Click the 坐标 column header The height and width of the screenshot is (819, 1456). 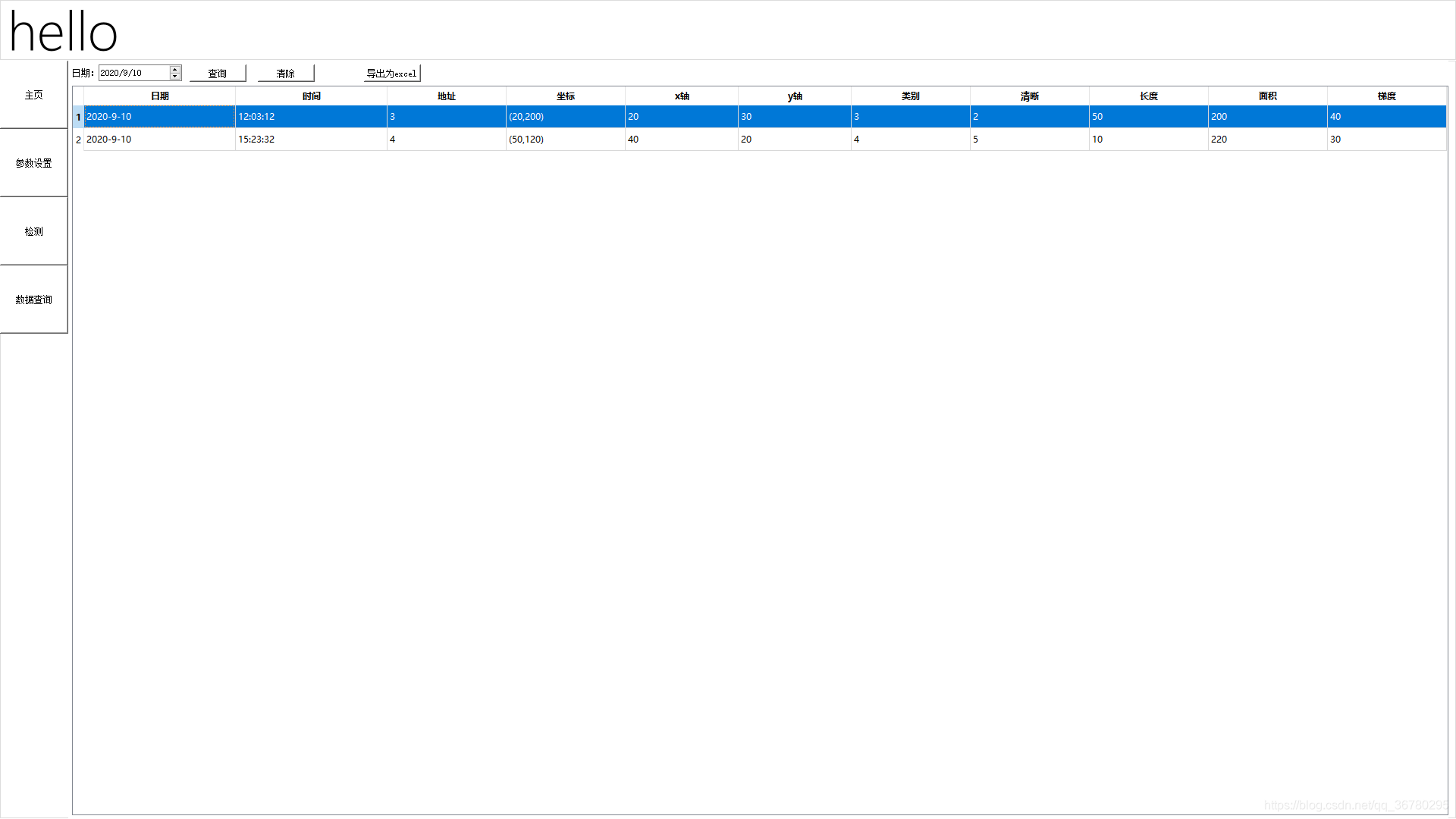(x=566, y=96)
